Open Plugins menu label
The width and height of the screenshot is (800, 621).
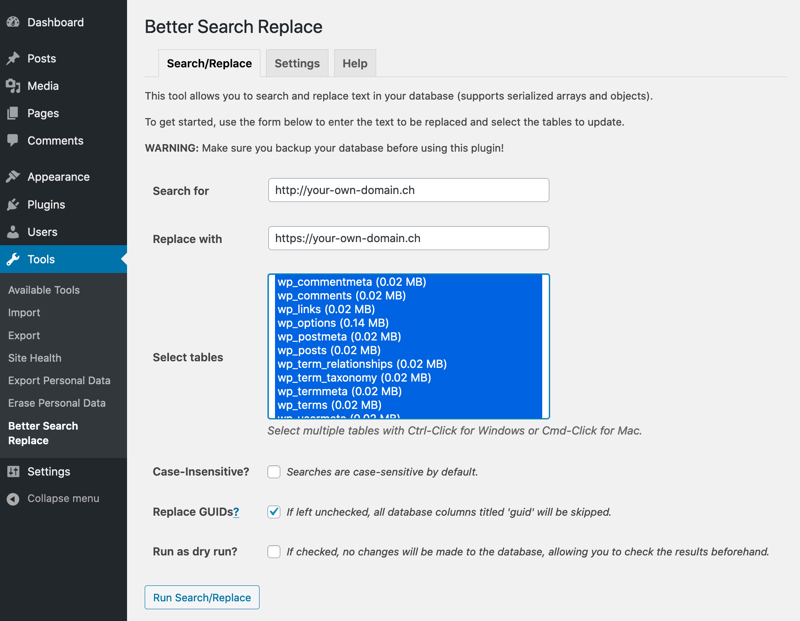coord(46,205)
